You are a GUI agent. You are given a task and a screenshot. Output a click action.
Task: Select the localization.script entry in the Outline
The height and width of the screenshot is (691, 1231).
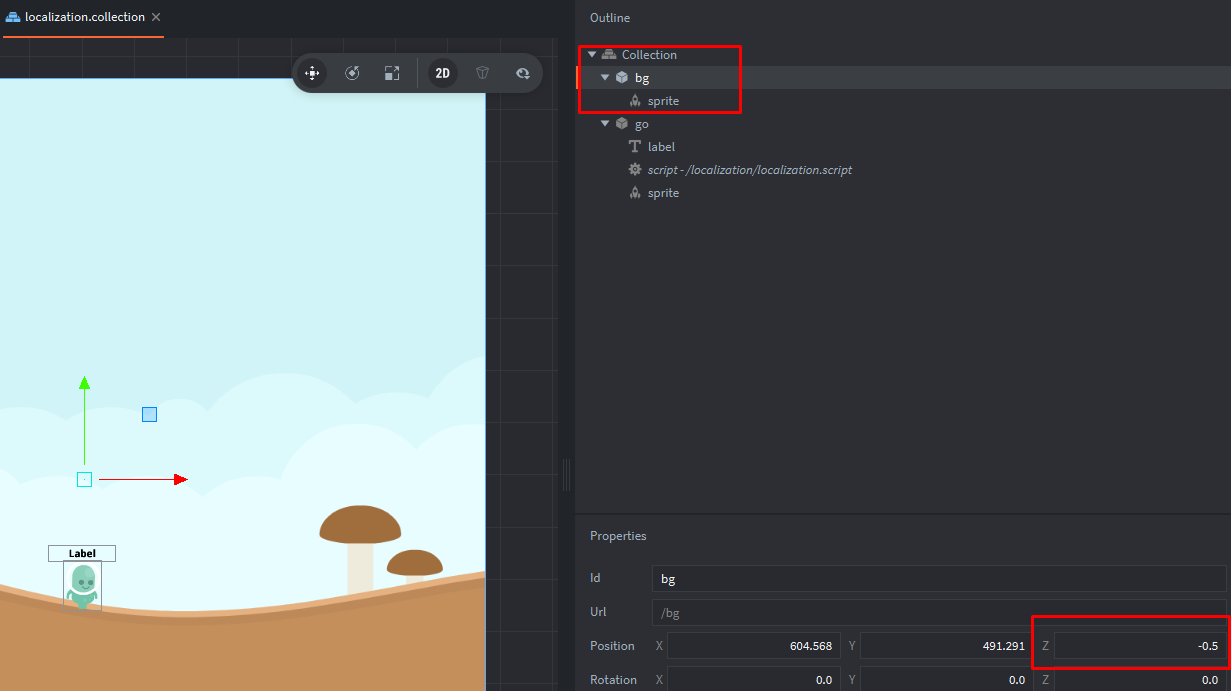(904, 170)
